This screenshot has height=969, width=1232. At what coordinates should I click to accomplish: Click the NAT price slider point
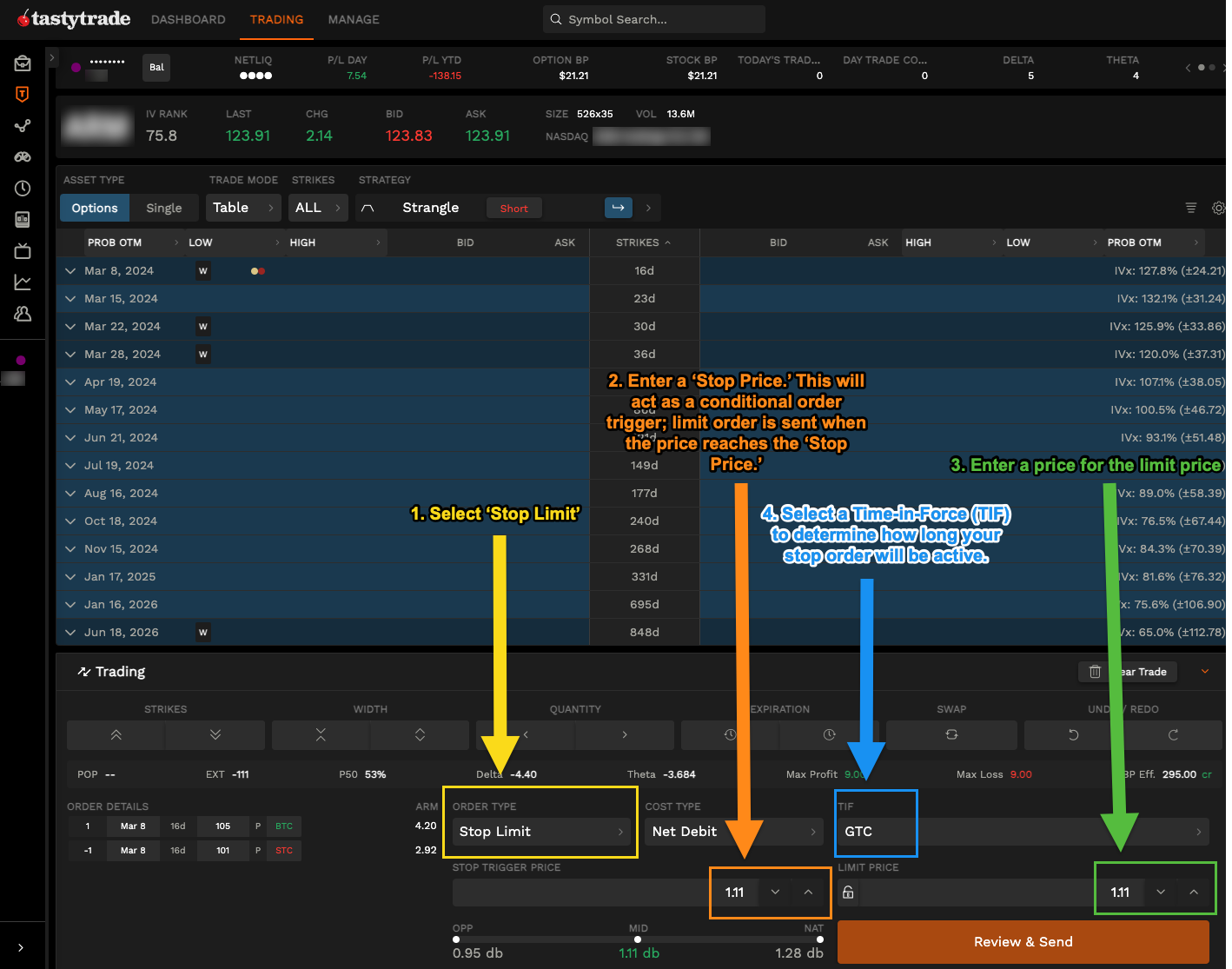[x=820, y=939]
